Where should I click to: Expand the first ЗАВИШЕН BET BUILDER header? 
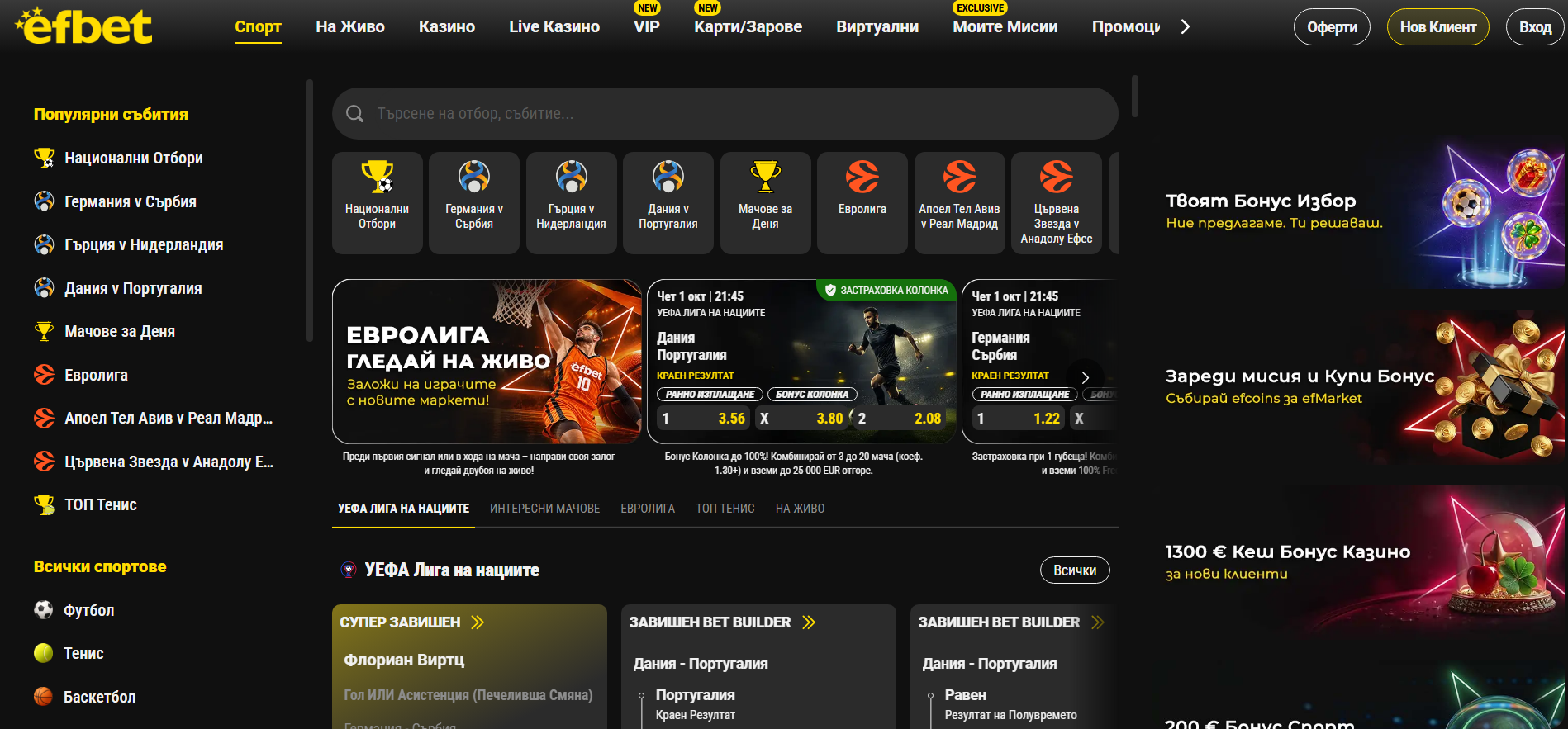[758, 622]
